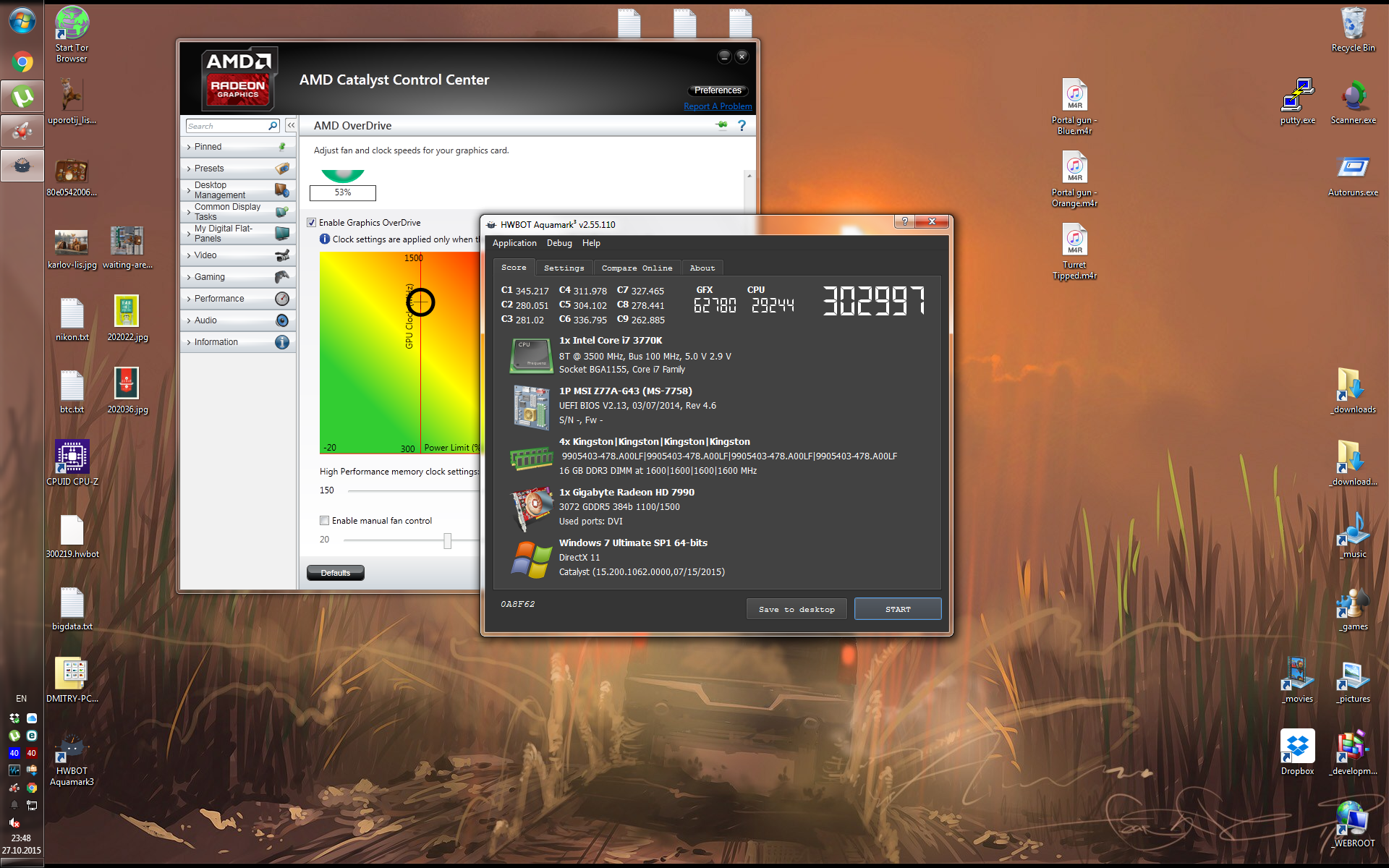Image resolution: width=1389 pixels, height=868 pixels.
Task: Open CPUID CPU-Z shortcut
Action: click(x=72, y=463)
